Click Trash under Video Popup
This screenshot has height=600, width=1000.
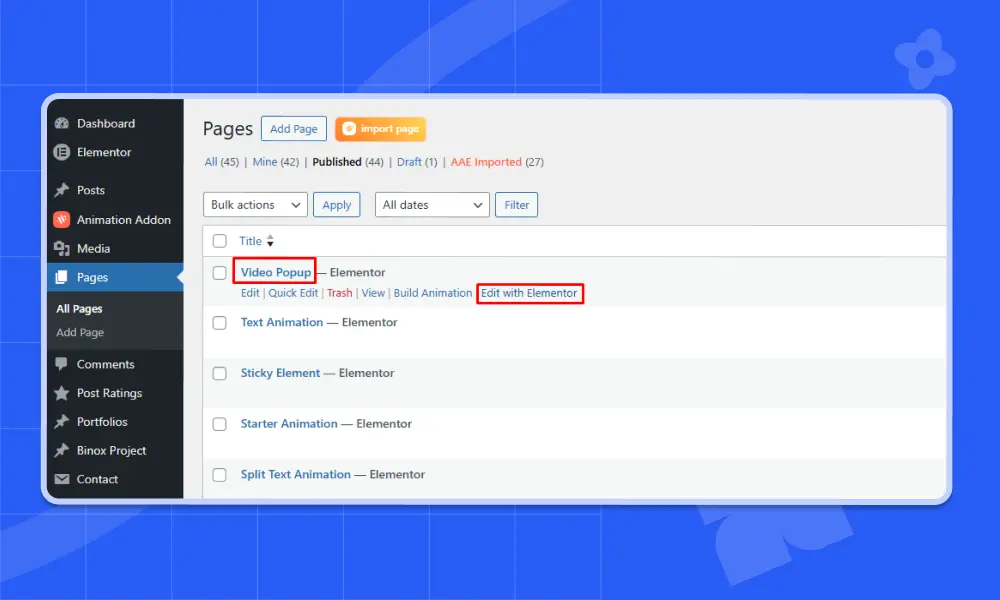[339, 293]
